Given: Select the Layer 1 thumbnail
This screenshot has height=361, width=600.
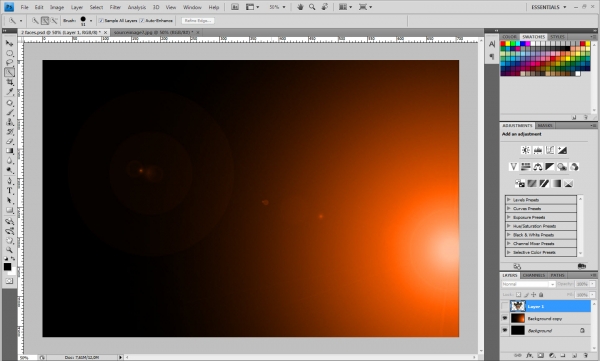Looking at the screenshot, I should (x=517, y=306).
